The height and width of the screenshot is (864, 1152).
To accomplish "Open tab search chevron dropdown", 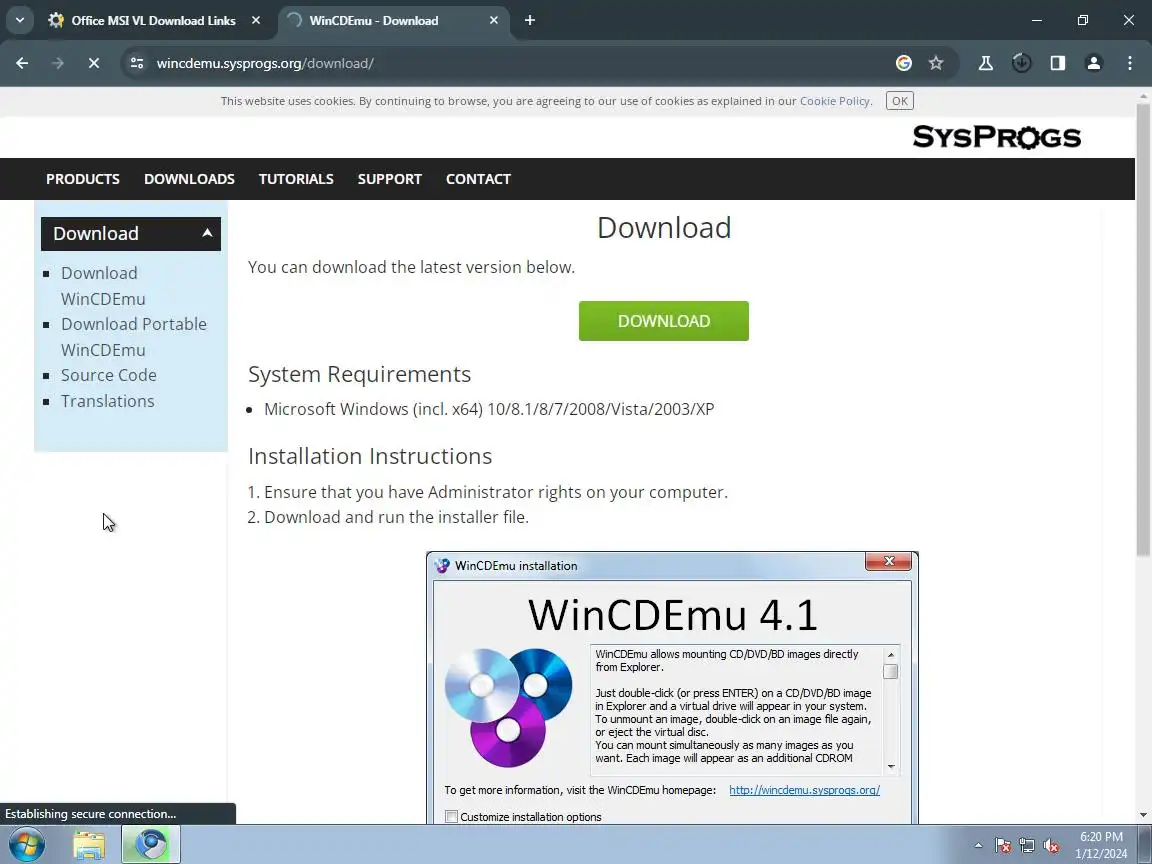I will point(20,21).
